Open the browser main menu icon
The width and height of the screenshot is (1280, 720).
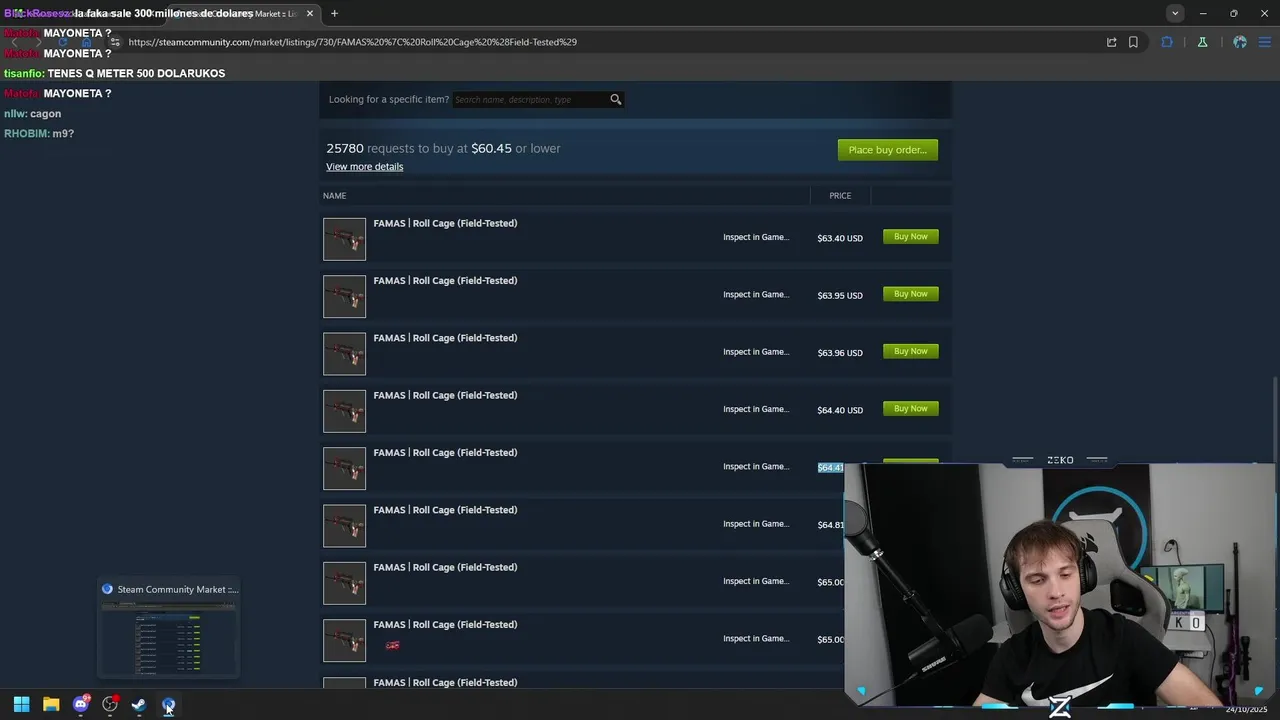[1265, 42]
